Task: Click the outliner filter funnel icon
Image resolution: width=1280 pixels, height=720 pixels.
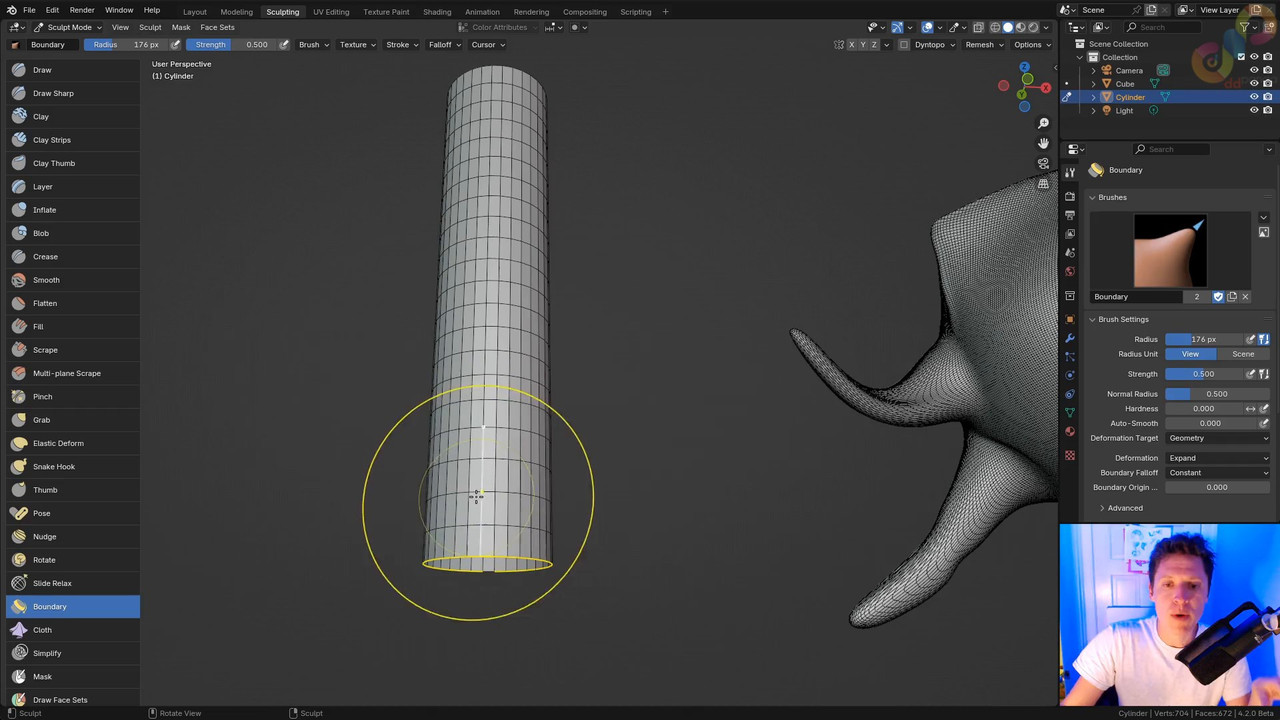Action: click(x=1245, y=27)
